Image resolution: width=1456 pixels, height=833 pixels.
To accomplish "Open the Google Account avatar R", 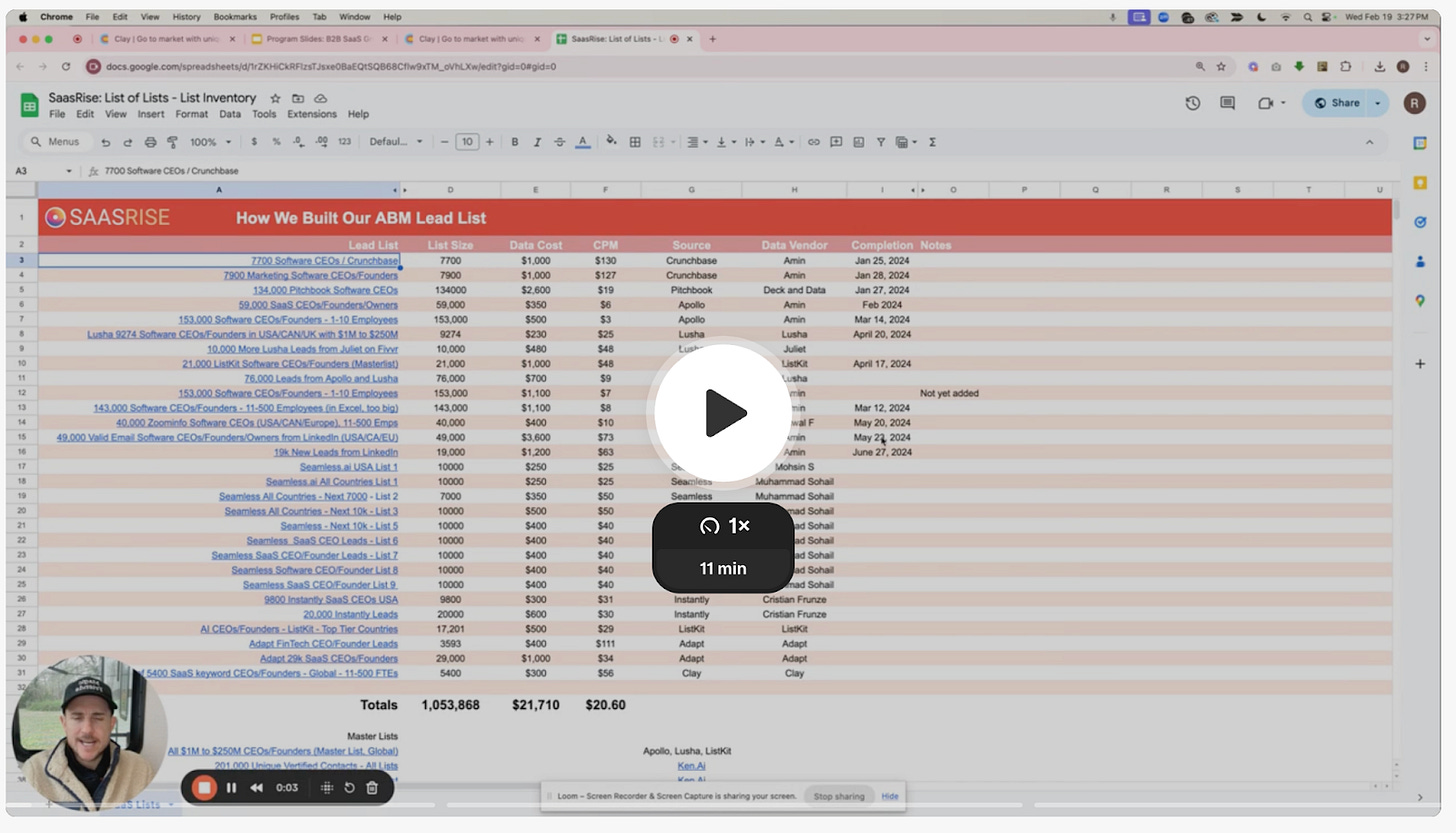I will 1414,103.
